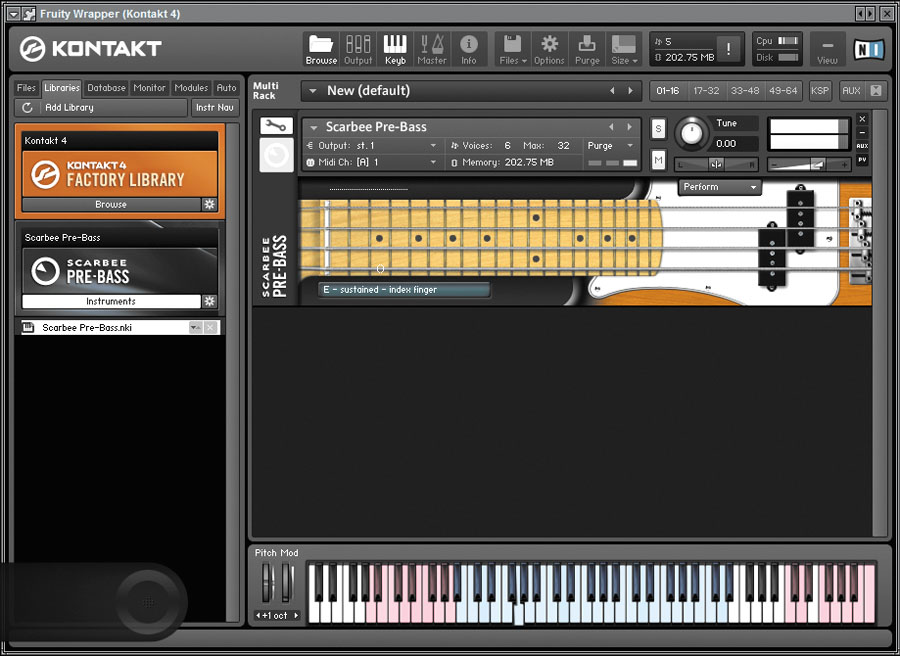Mute the Scarbee Pre-Bass instrument
Screen dimensions: 900x656
658,160
